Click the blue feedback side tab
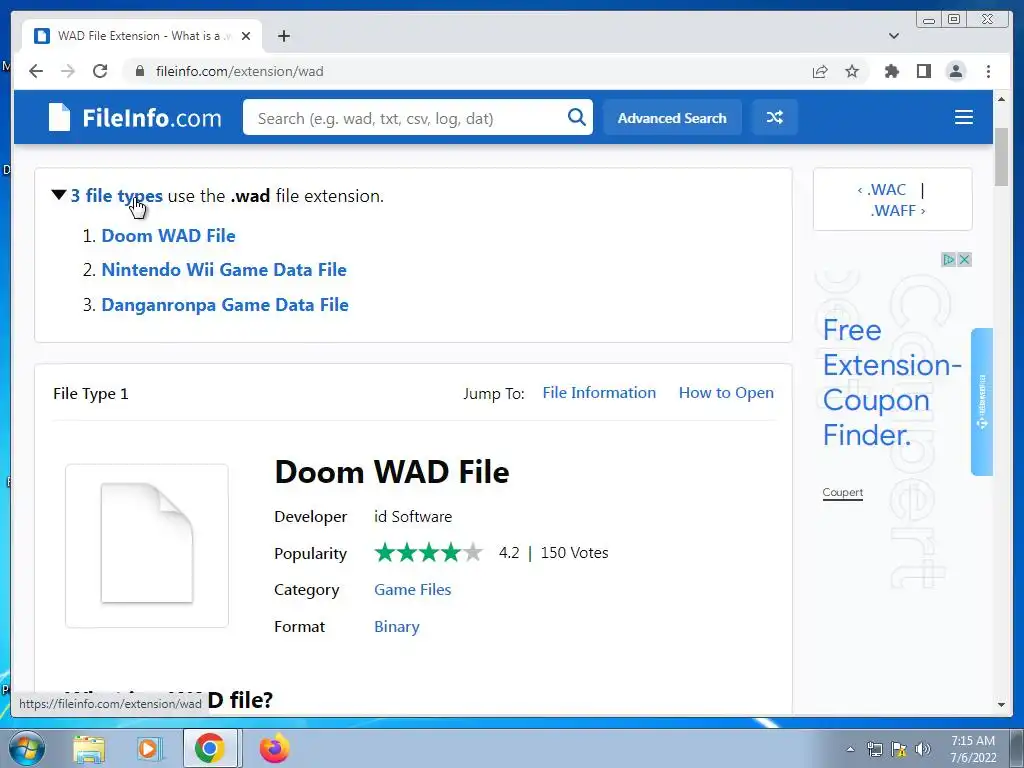 tap(982, 402)
